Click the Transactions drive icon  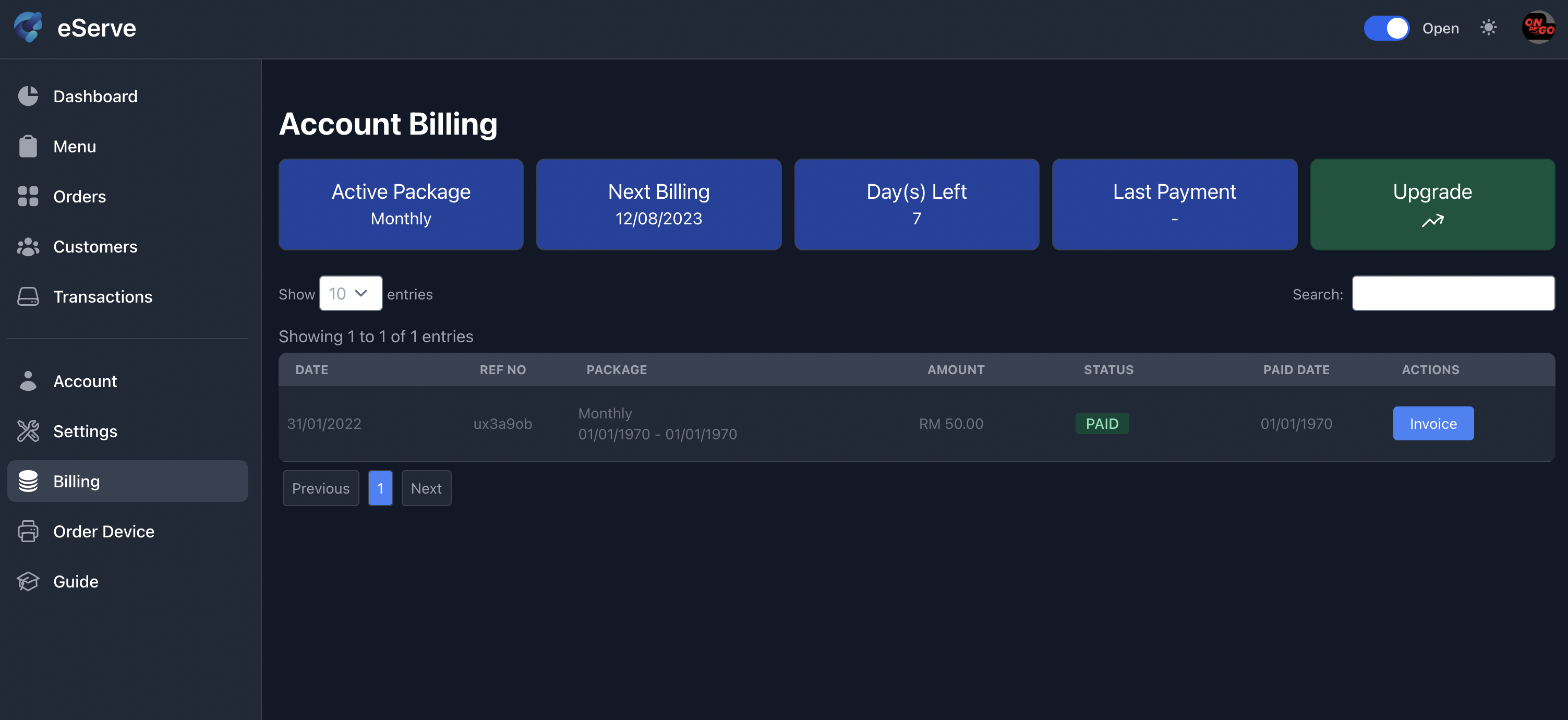coord(28,296)
